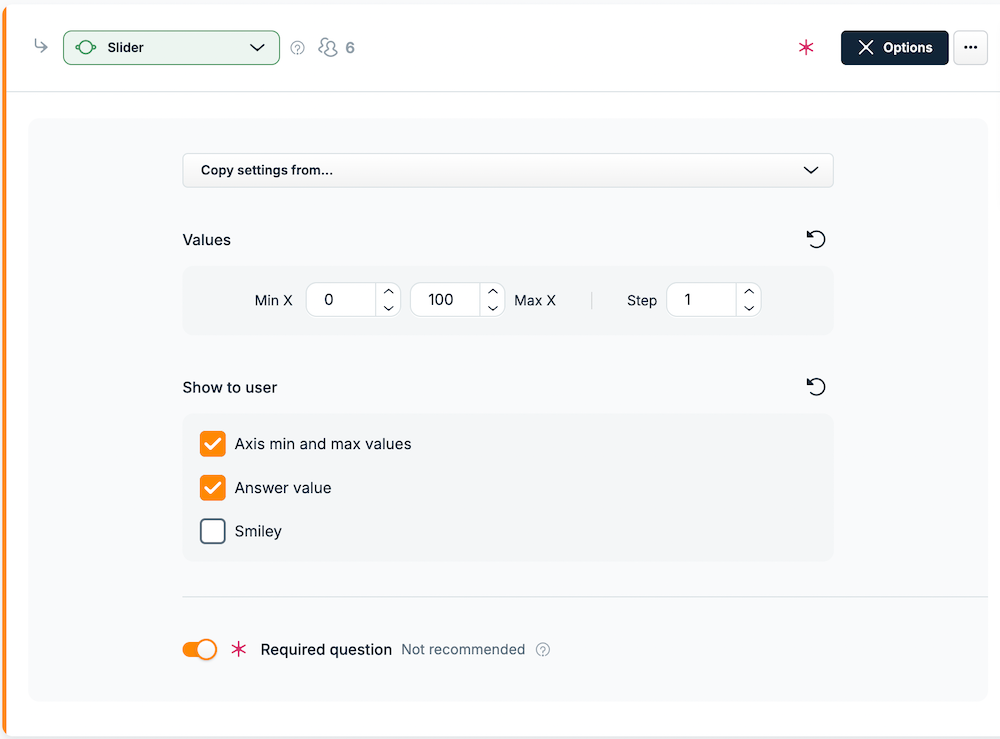Increase Step value with up arrow

click(x=749, y=291)
